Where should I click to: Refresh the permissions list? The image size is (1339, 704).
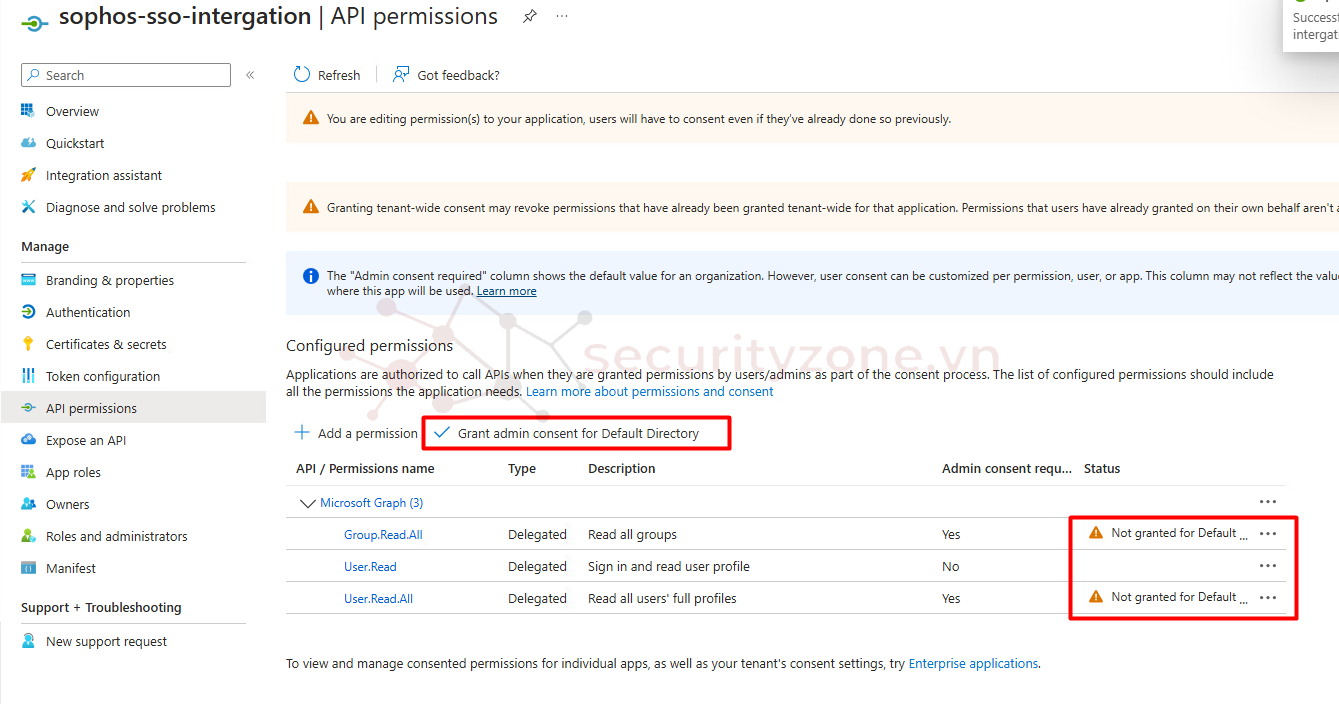(x=327, y=75)
